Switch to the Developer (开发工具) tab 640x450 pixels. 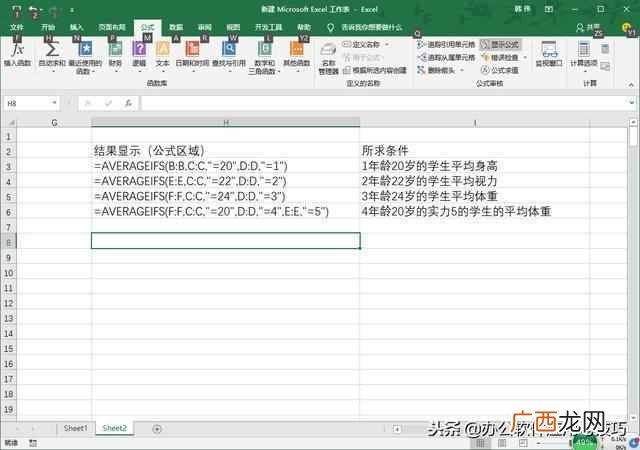click(269, 27)
